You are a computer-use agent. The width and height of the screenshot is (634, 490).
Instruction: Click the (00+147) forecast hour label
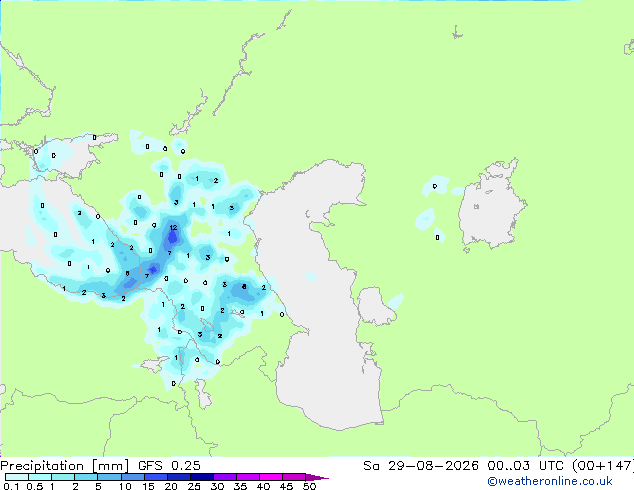[x=603, y=466]
